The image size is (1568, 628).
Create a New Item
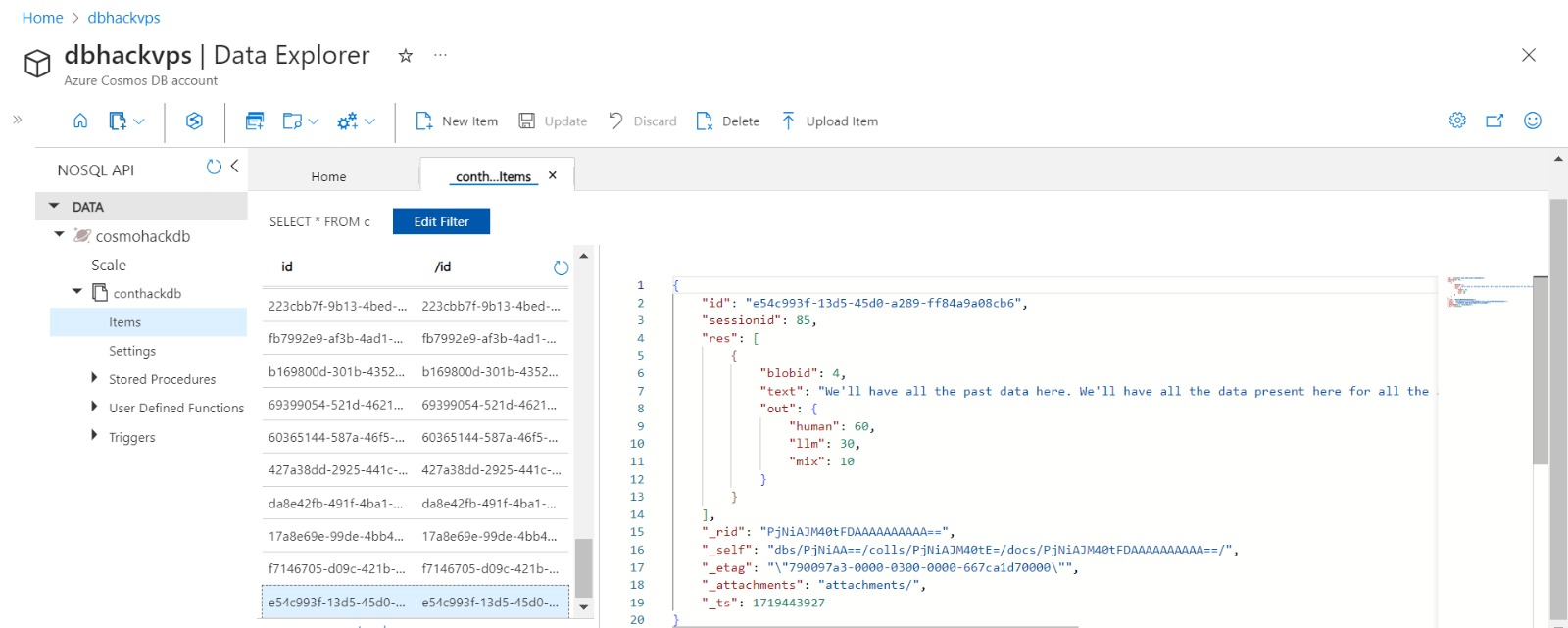pyautogui.click(x=457, y=121)
